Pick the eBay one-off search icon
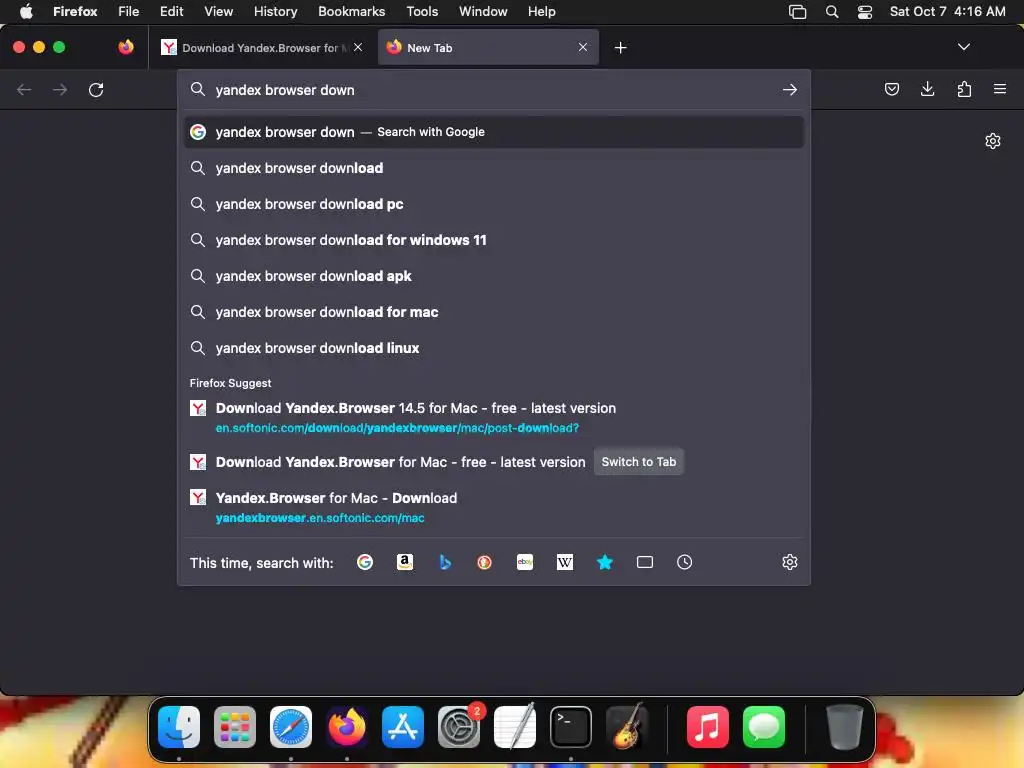 [525, 562]
